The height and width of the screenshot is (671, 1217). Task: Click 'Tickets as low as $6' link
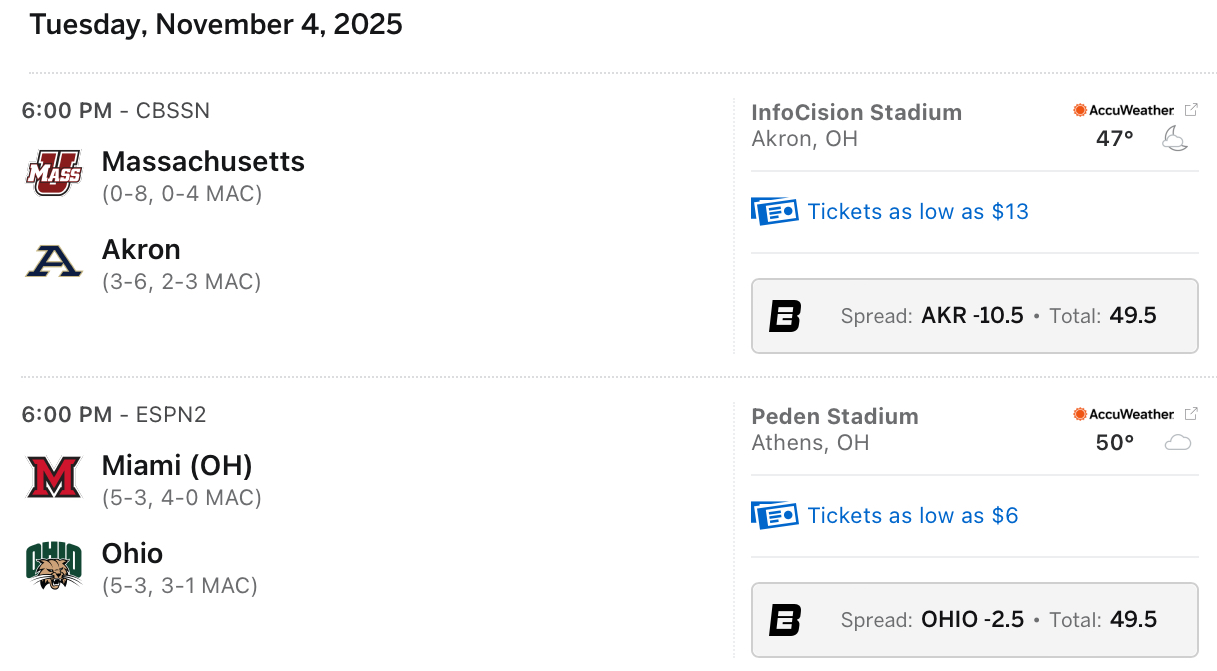[x=912, y=515]
